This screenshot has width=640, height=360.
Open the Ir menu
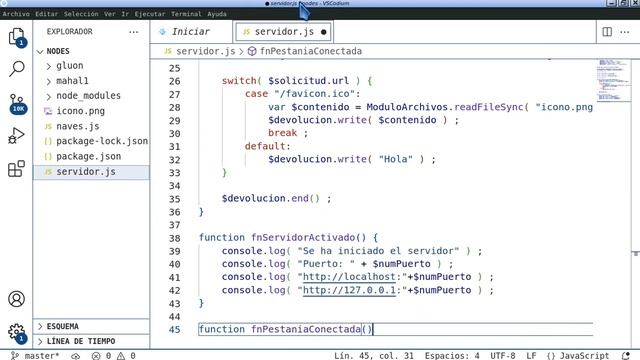125,14
